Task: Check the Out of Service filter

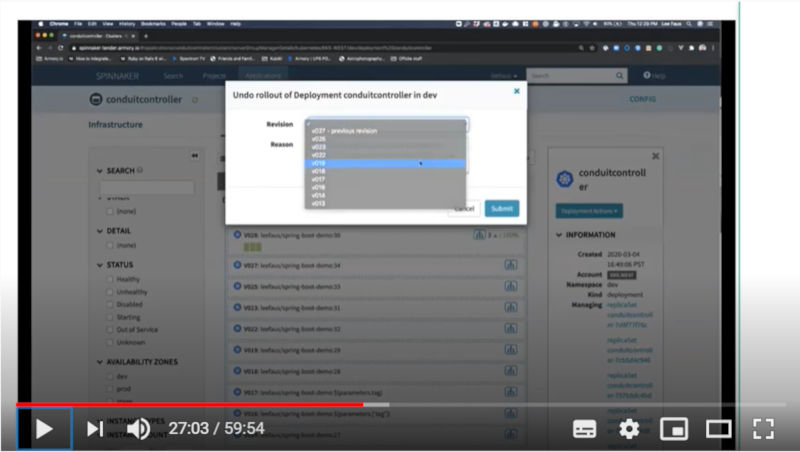Action: (110, 330)
